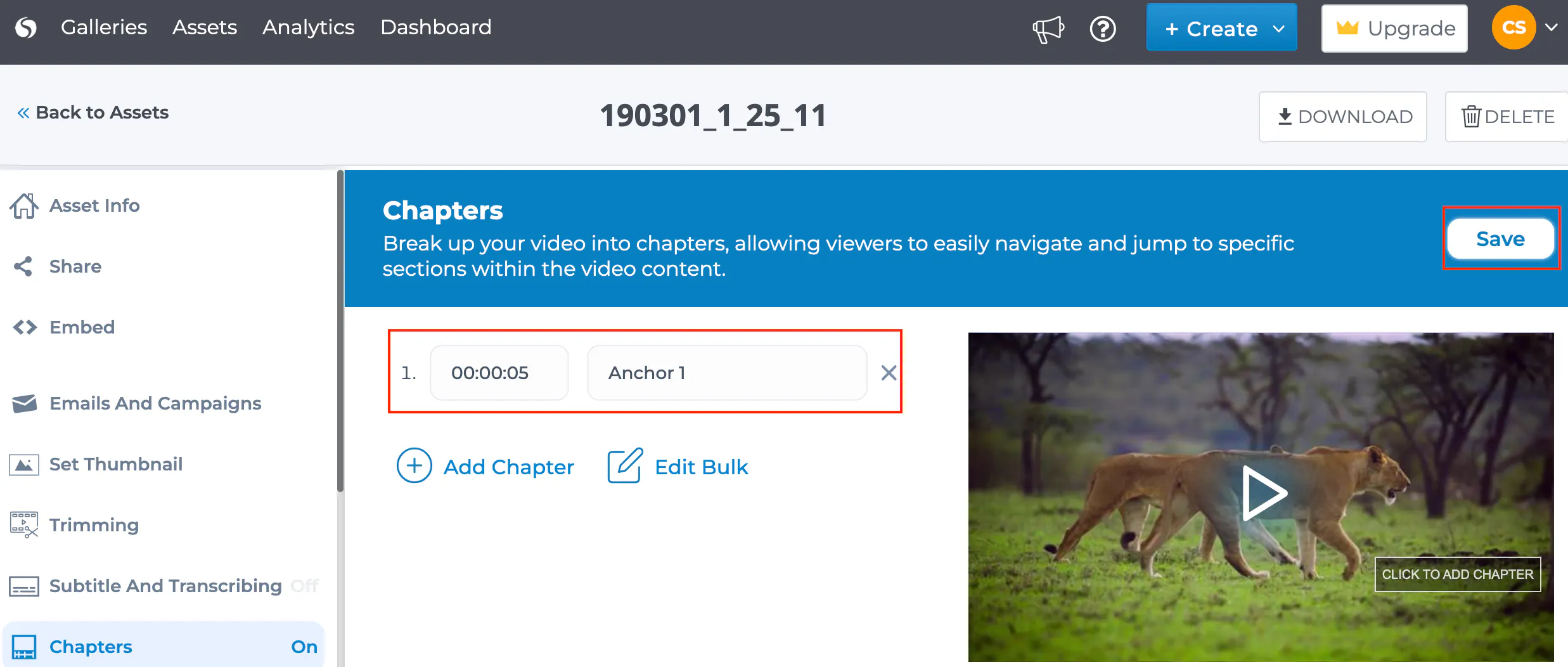This screenshot has height=667, width=1568.
Task: Open the help question mark icon
Action: [1103, 29]
